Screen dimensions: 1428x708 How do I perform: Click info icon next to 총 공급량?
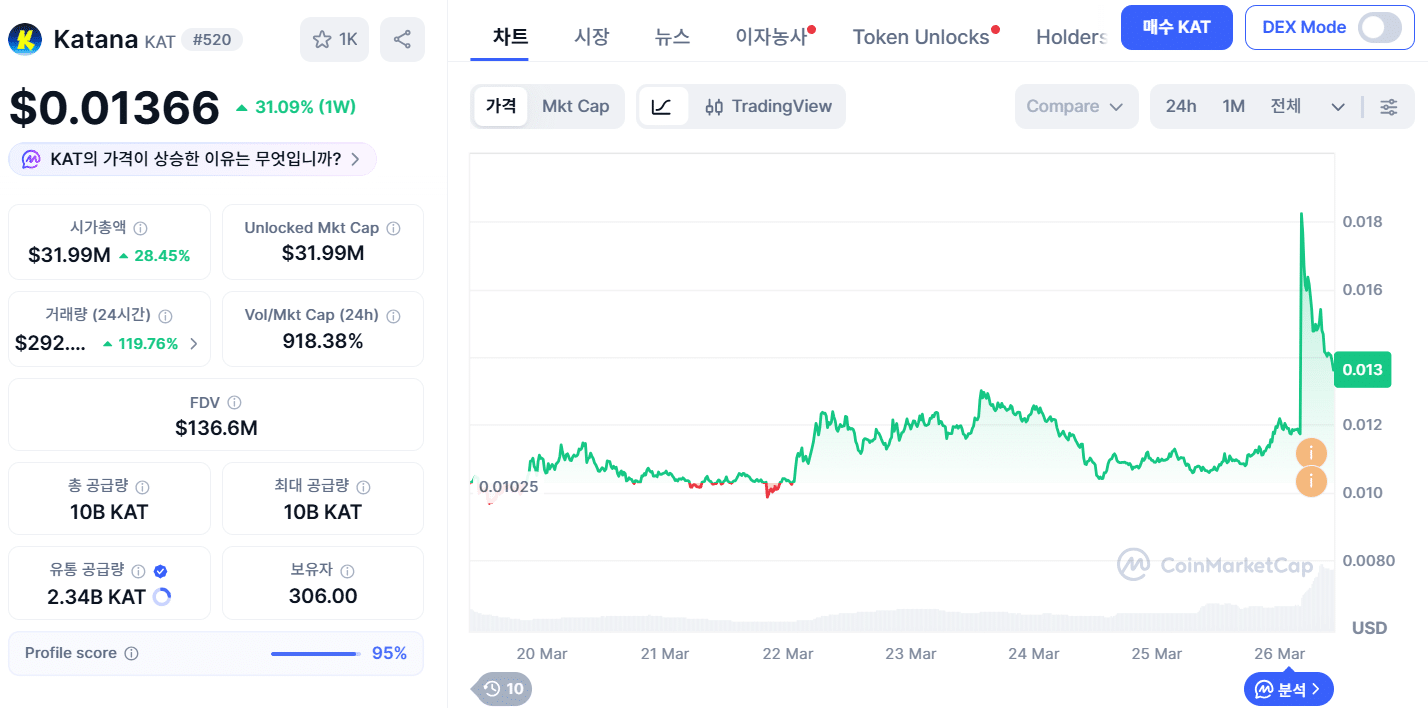(x=142, y=487)
